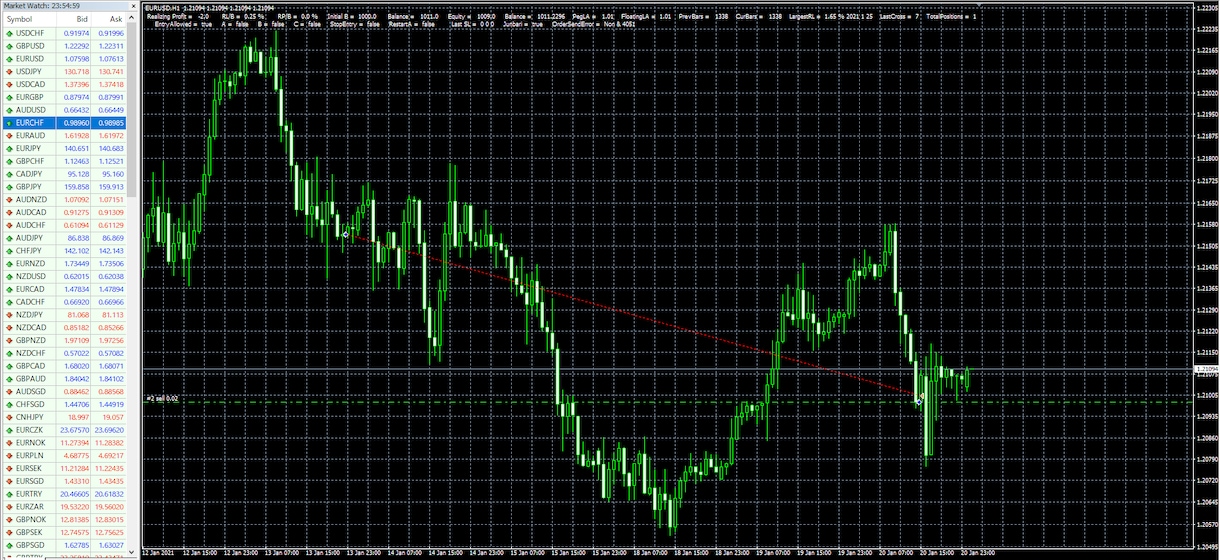Select the AUDCHF symbol row

coord(64,225)
